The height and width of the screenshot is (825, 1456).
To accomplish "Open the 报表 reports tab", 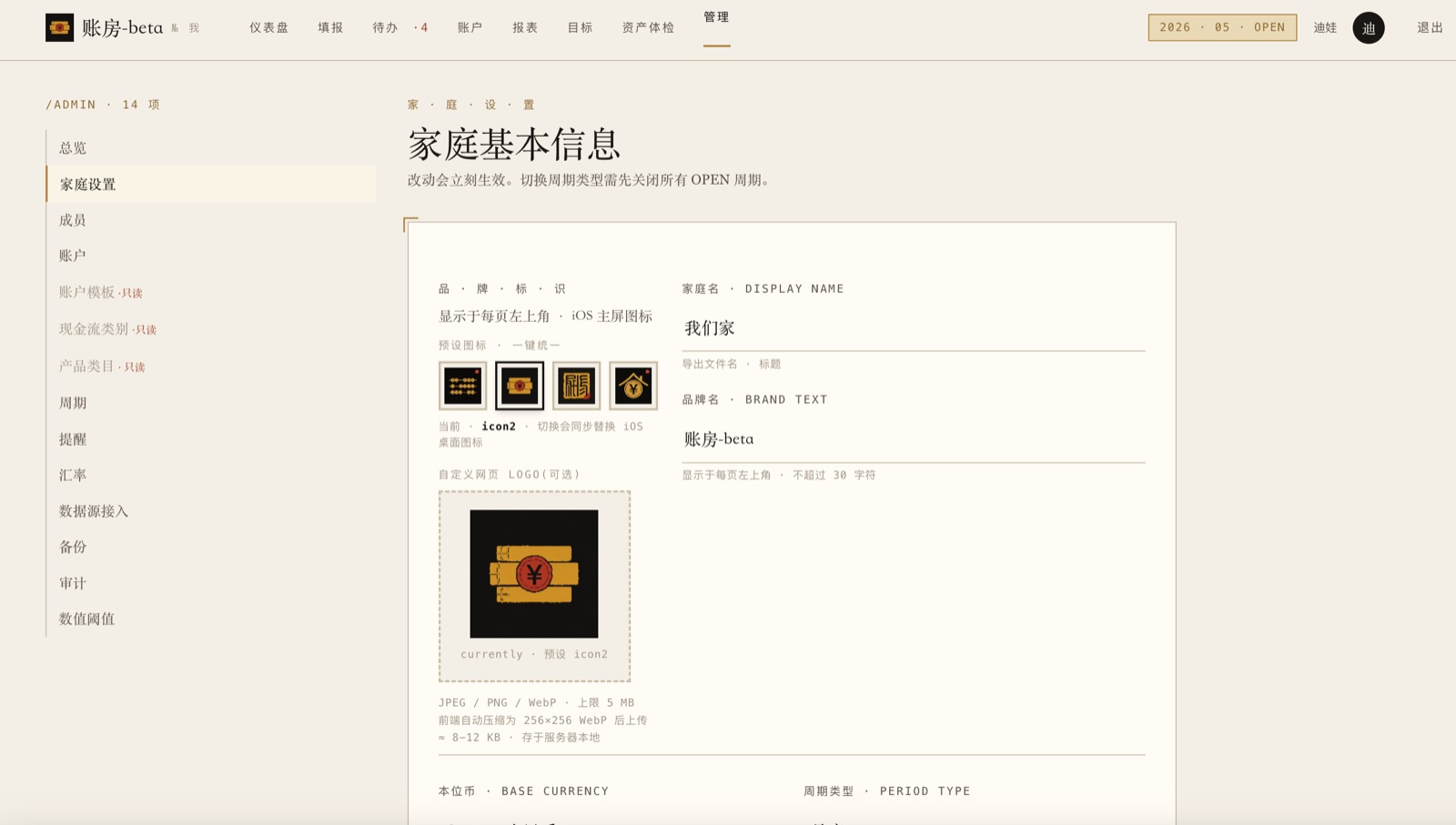I will pos(525,27).
